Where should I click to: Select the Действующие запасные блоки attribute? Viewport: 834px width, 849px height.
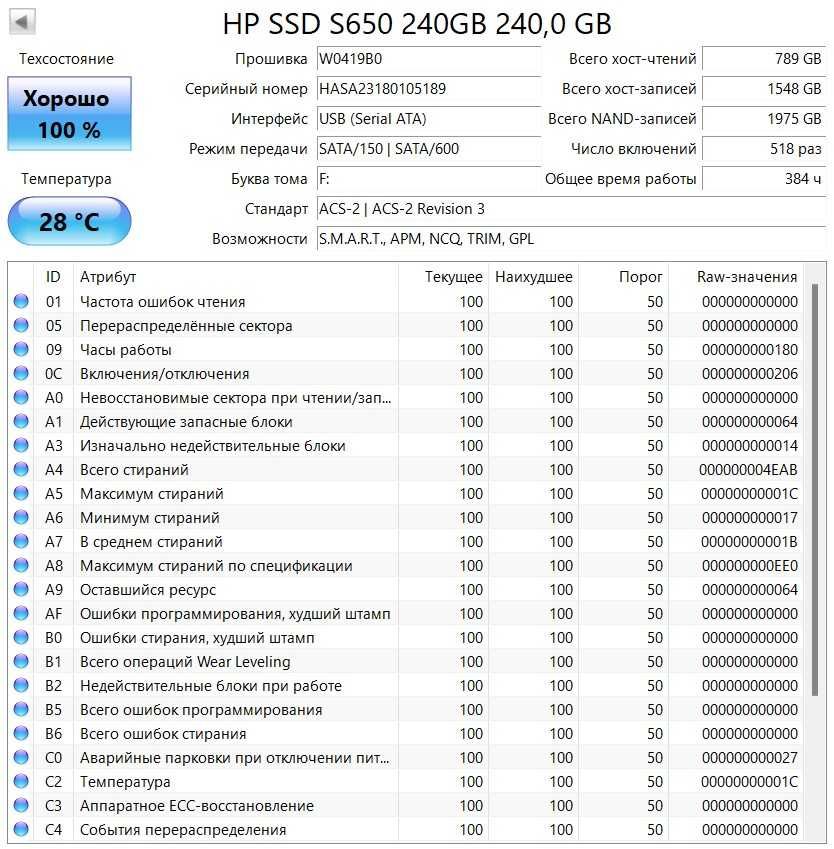tap(406, 422)
